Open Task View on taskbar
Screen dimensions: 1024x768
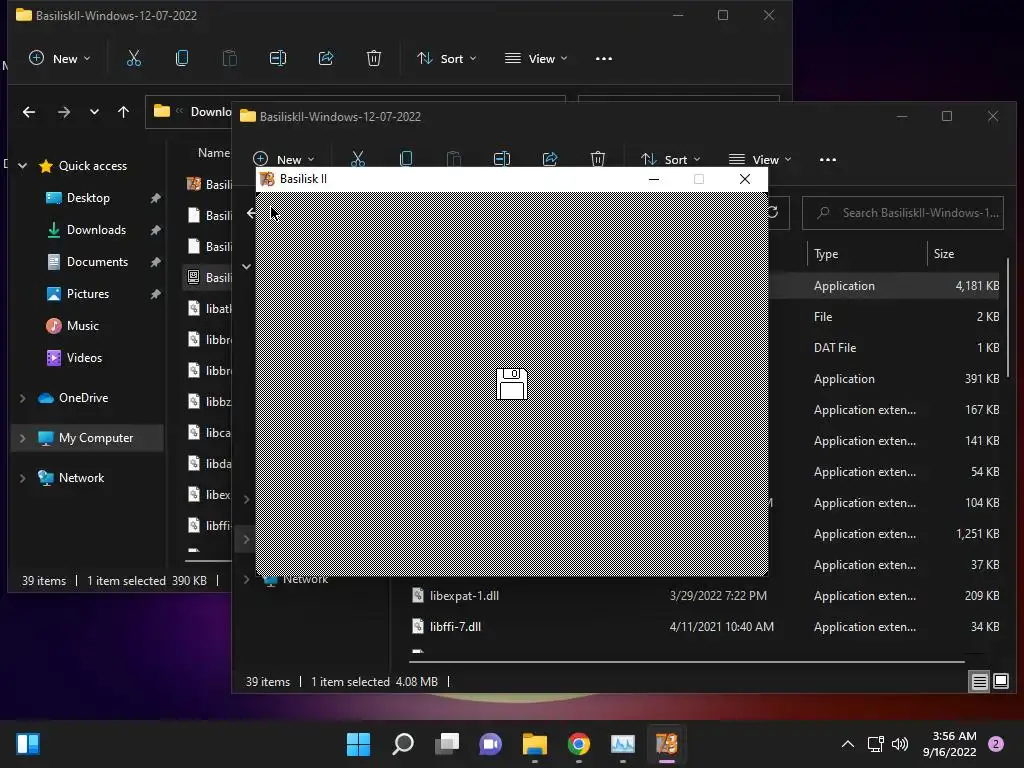pos(447,744)
